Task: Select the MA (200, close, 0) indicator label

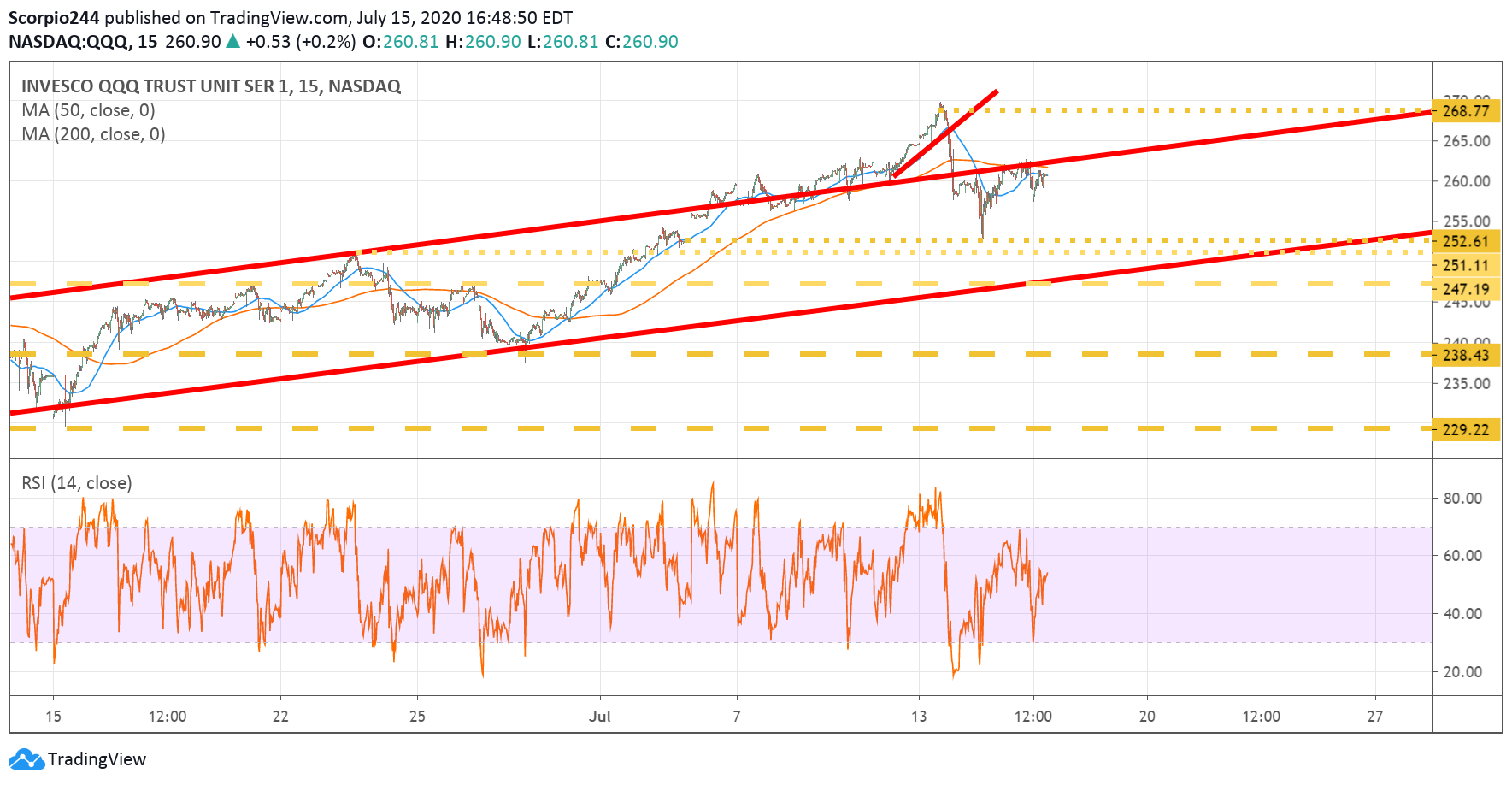Action: [93, 133]
